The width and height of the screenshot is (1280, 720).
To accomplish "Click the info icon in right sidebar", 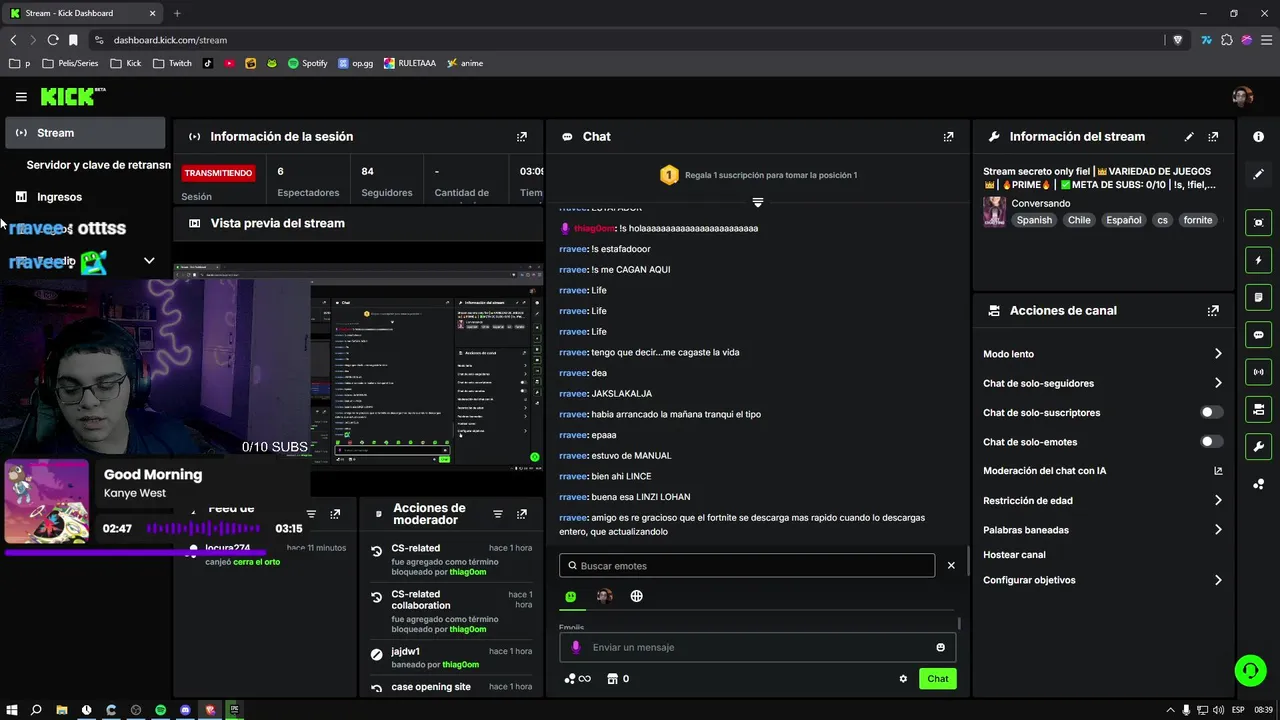I will click(1258, 137).
